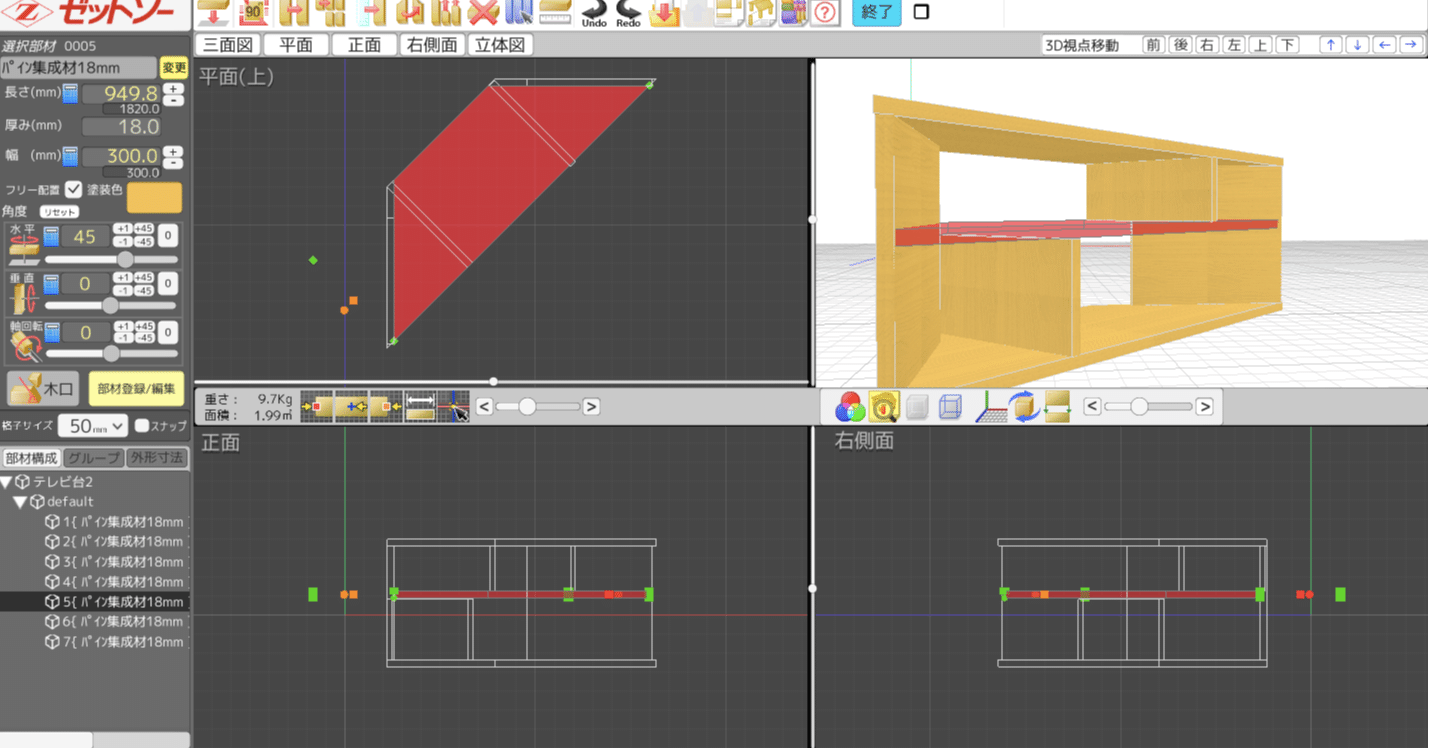Click the width calculator icon
The width and height of the screenshot is (1429, 748).
pos(70,156)
